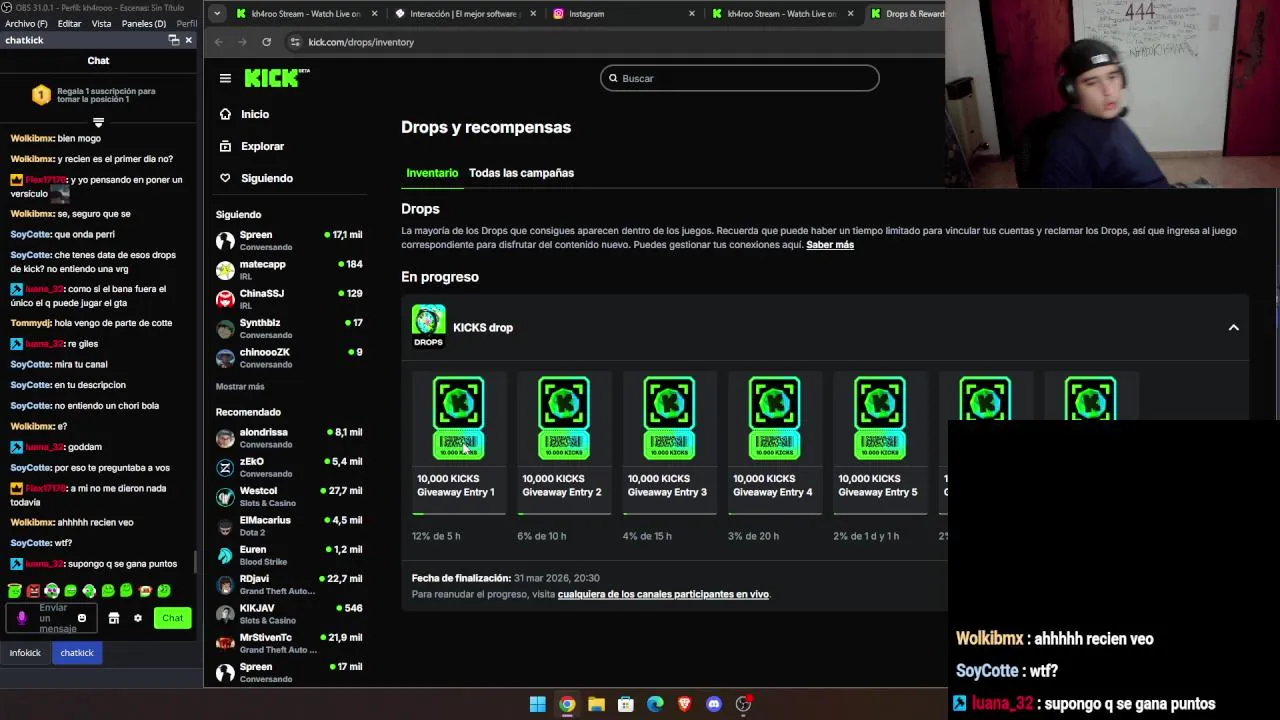Pick the red angry emote

tap(33, 591)
